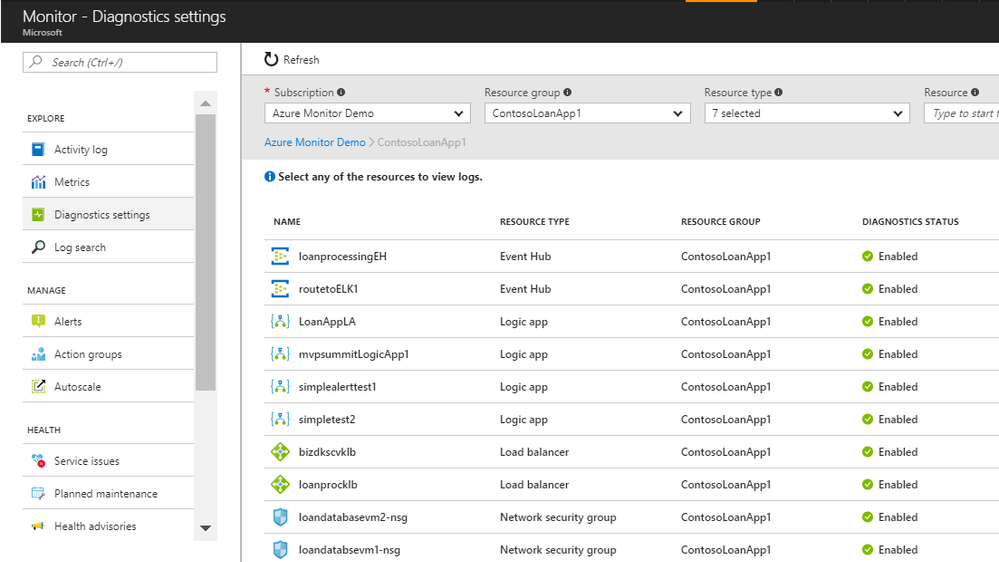
Task: Click the Azure Monitor Demo breadcrumb link
Action: [315, 143]
